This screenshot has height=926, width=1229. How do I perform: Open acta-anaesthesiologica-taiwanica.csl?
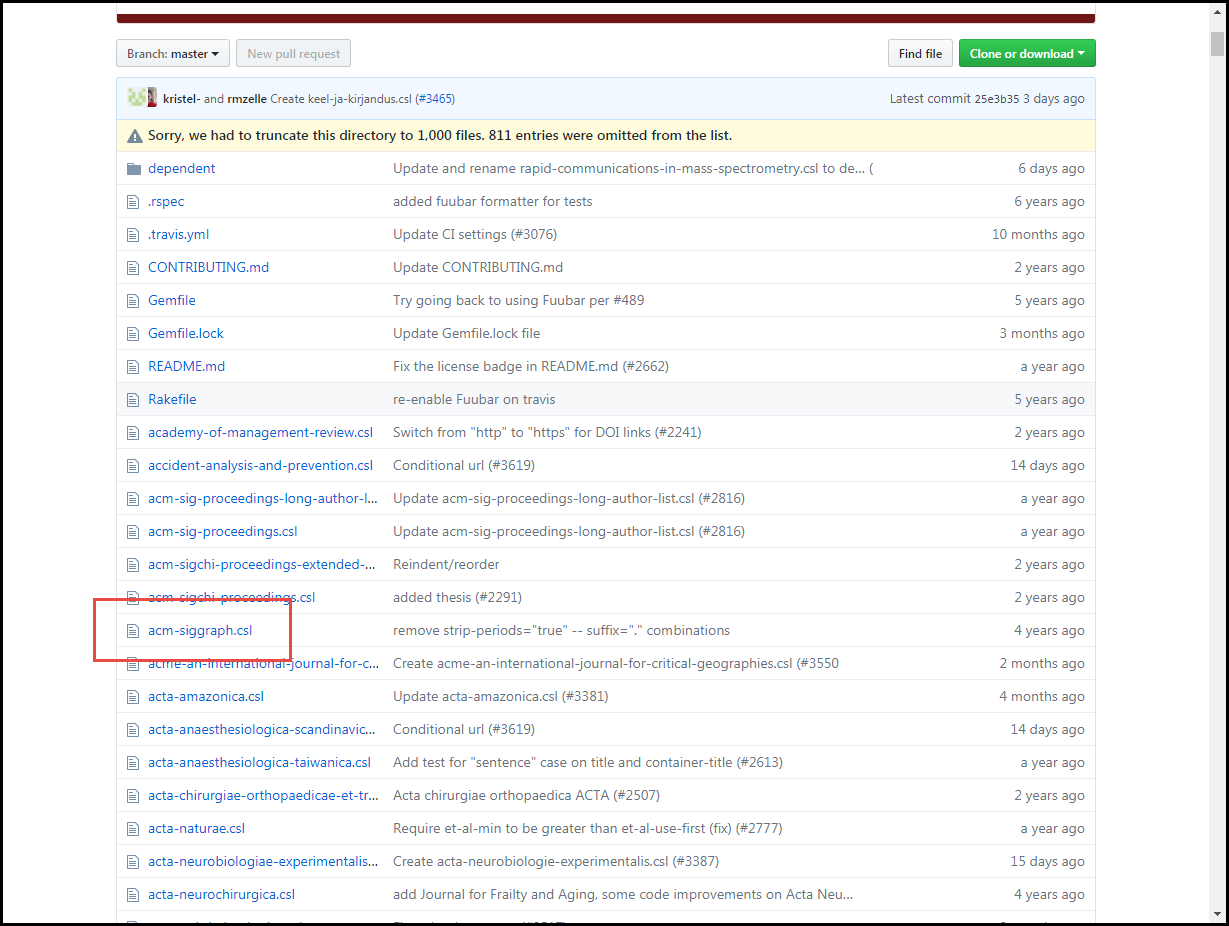point(259,762)
